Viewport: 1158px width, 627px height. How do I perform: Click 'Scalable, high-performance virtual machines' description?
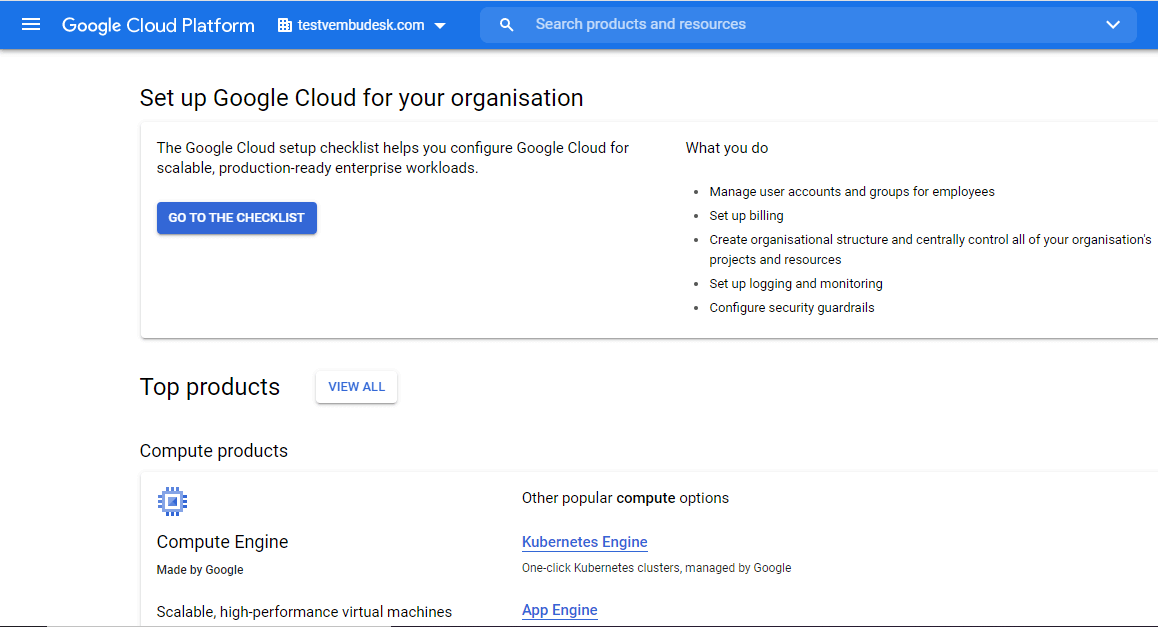[304, 612]
